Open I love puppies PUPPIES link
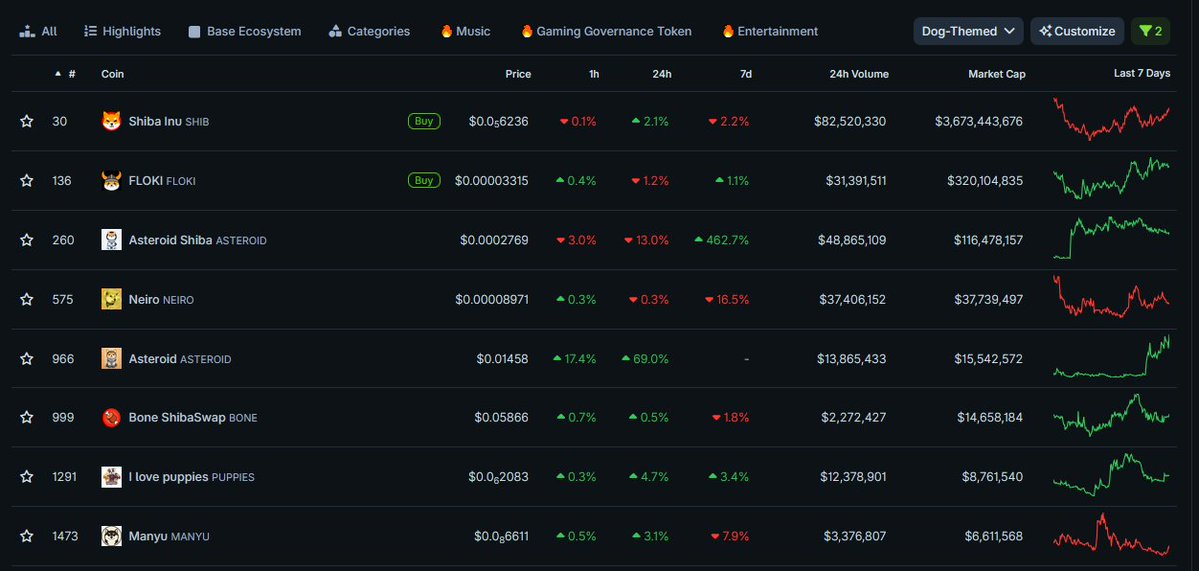Viewport: 1199px width, 571px height. tap(191, 477)
